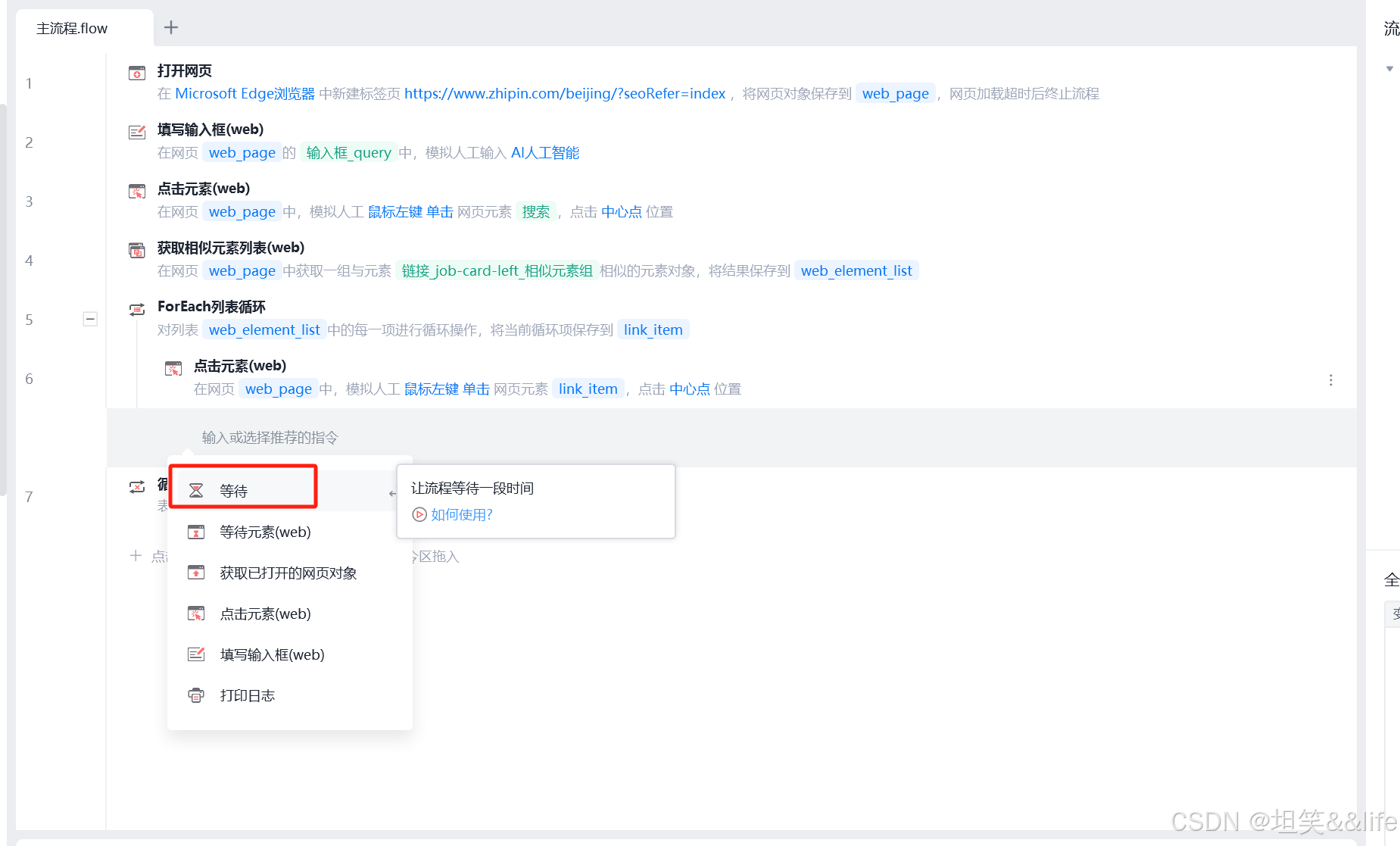The height and width of the screenshot is (846, 1400).
Task: Click the 点击元素(web) icon in row 6
Action: [173, 368]
